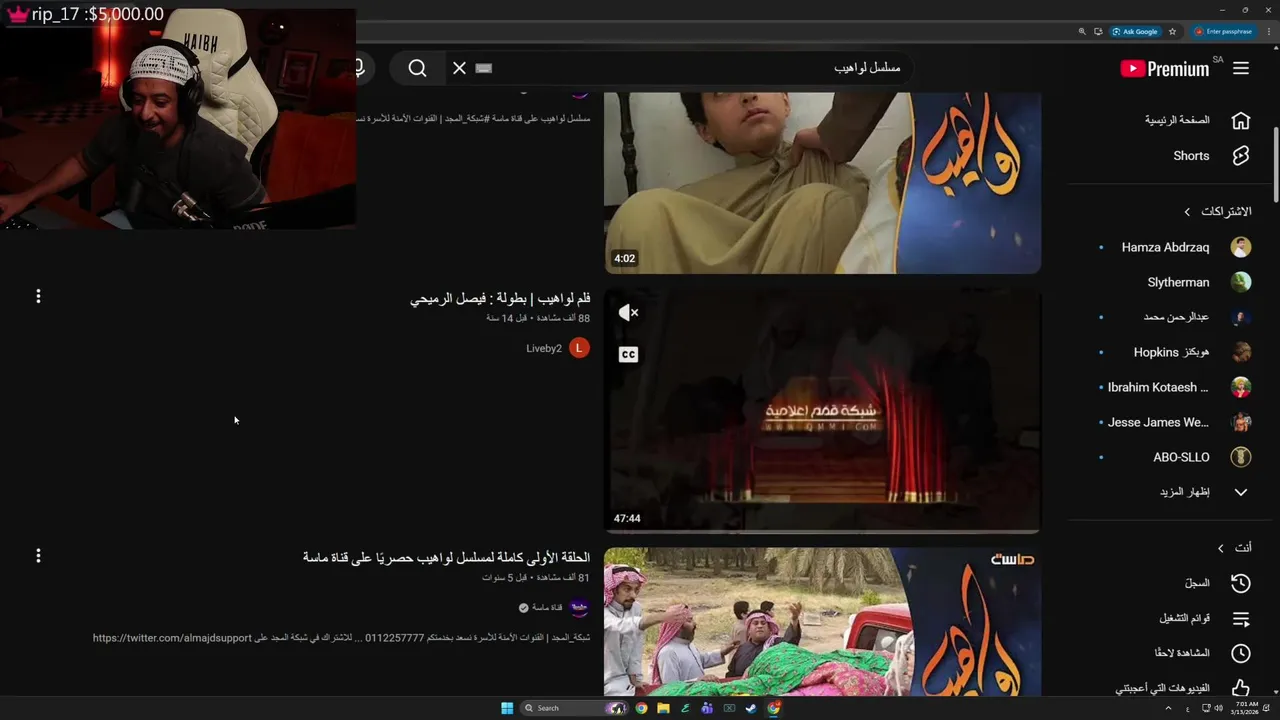Click the Liveby2 channel avatar
This screenshot has width=1280, height=720.
(579, 348)
